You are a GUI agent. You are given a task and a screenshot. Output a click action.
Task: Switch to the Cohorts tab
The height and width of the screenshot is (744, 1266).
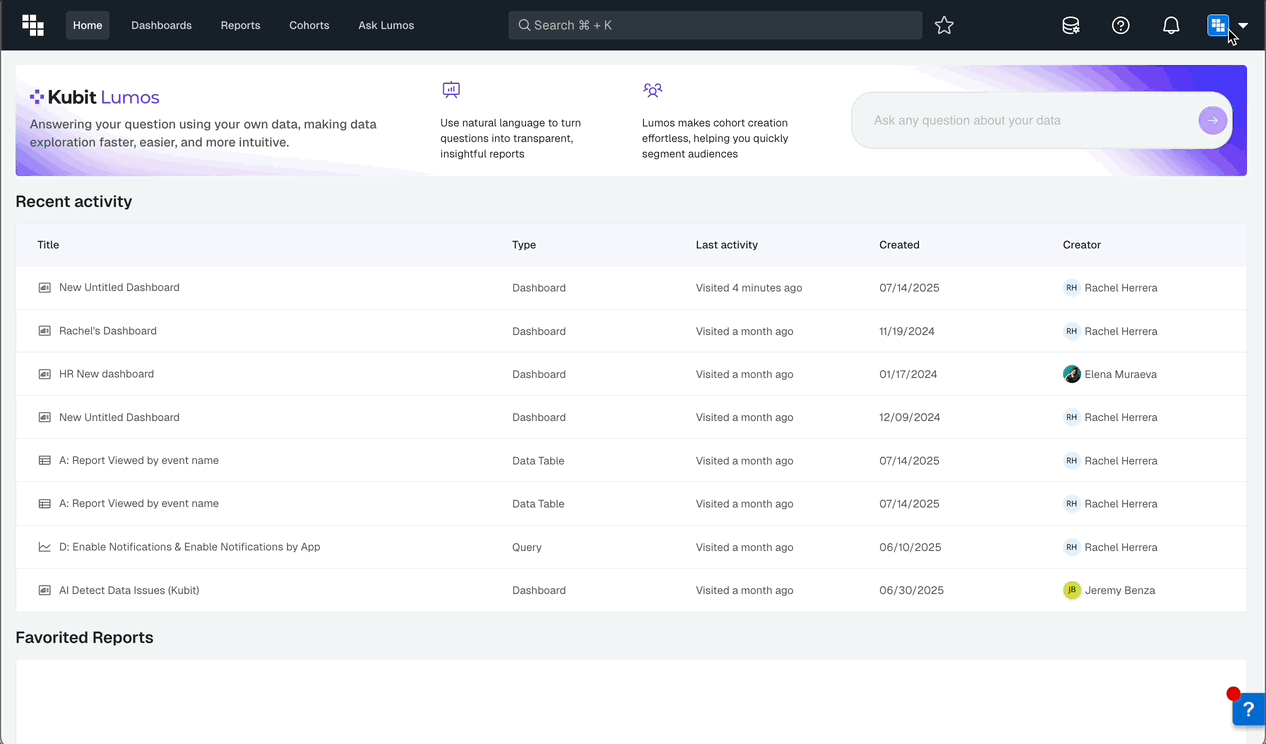tap(309, 25)
